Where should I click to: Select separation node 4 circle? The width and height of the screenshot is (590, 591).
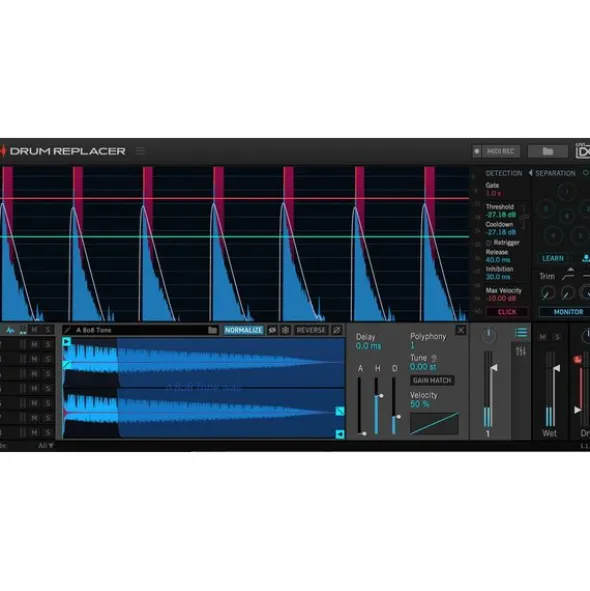553,236
